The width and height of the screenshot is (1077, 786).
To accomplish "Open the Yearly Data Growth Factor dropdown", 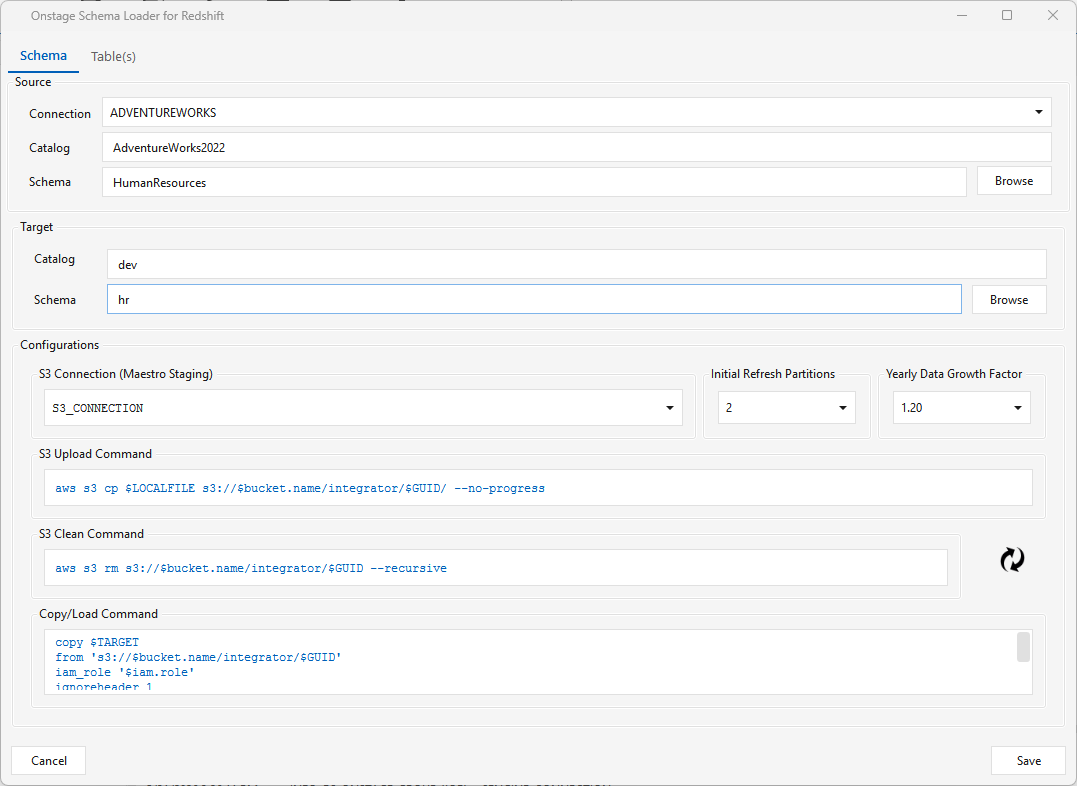I will point(962,407).
